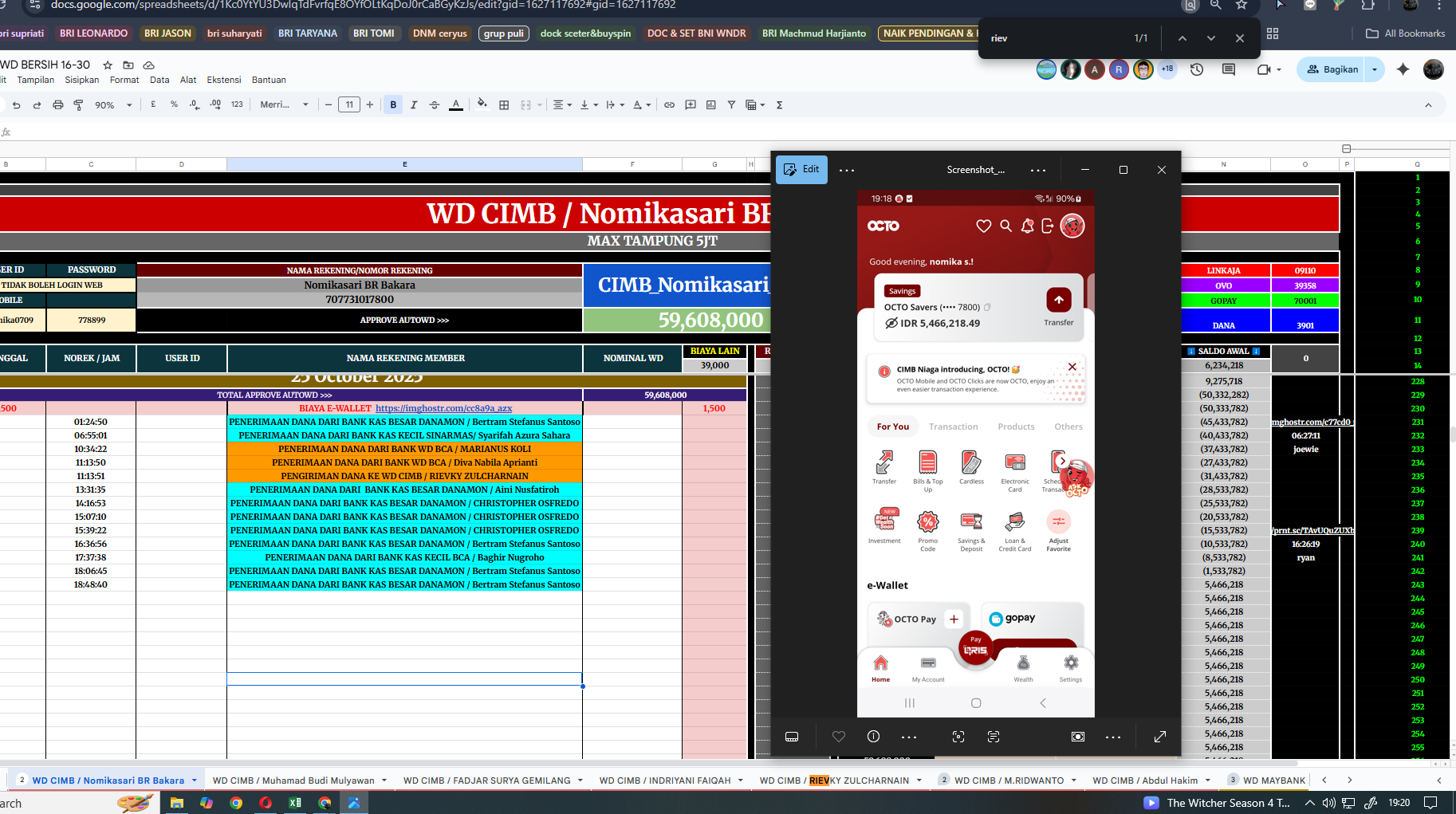This screenshot has height=814, width=1456.
Task: Open the grup puli bookmark
Action: coord(504,33)
